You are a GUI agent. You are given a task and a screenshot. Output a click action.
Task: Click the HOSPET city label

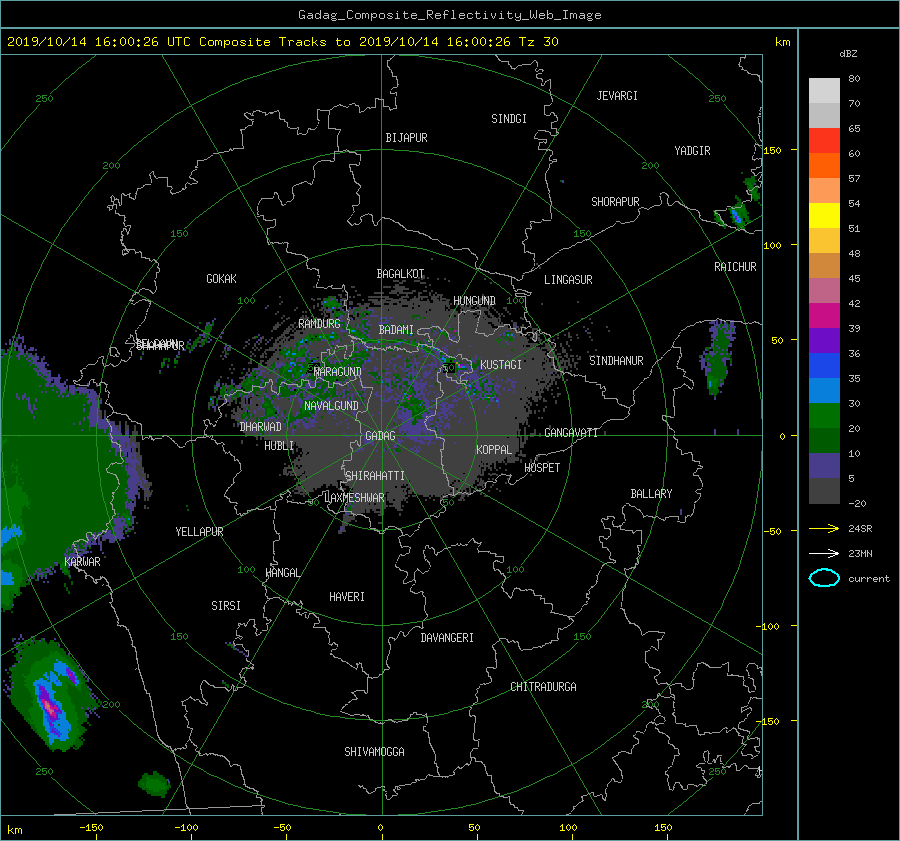(x=542, y=468)
